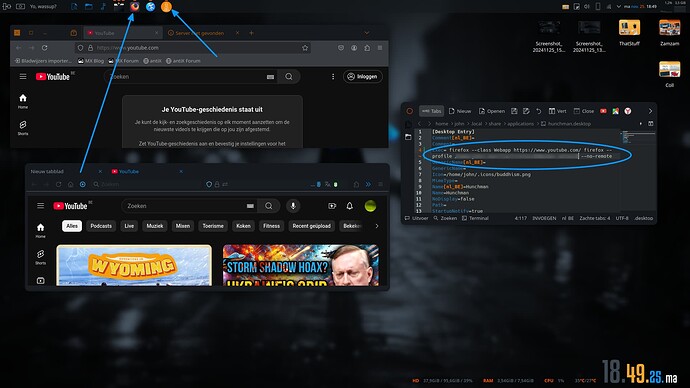690x388 pixels.
Task: Open the 'Bladwijzers importer...' bookmark item
Action: tap(43, 61)
